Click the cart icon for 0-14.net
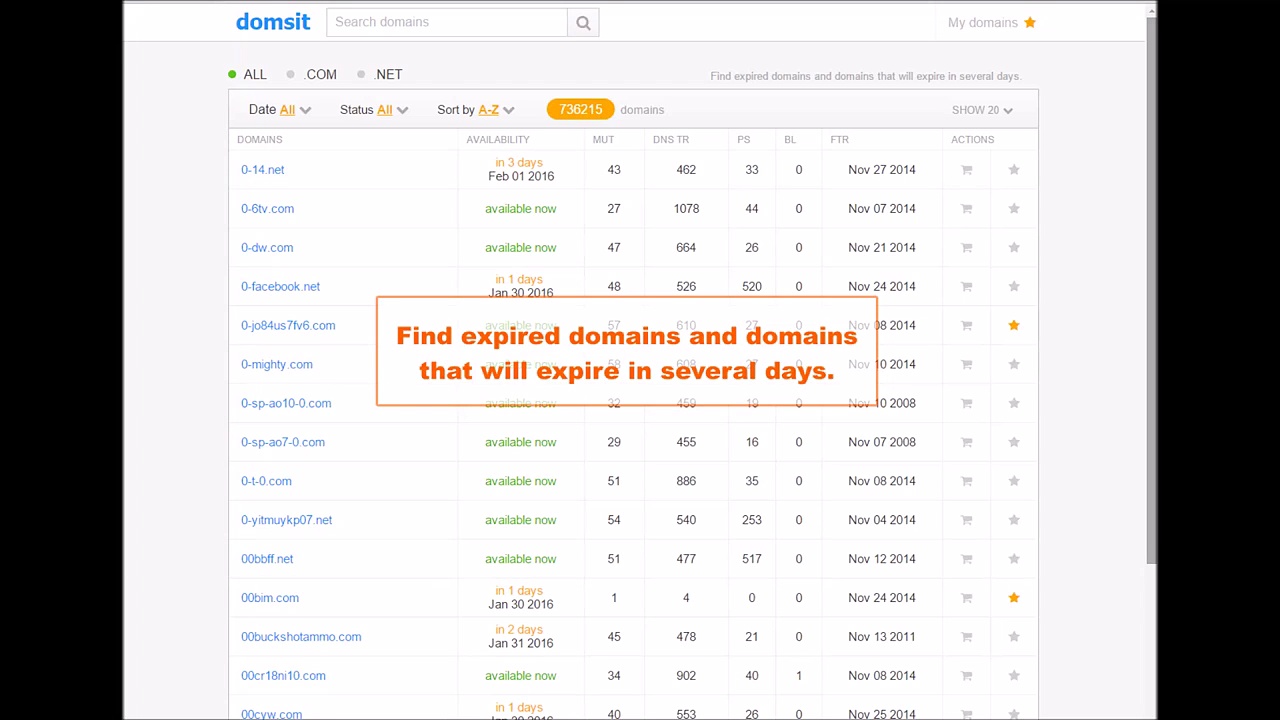Viewport: 1280px width, 720px height. 966,170
